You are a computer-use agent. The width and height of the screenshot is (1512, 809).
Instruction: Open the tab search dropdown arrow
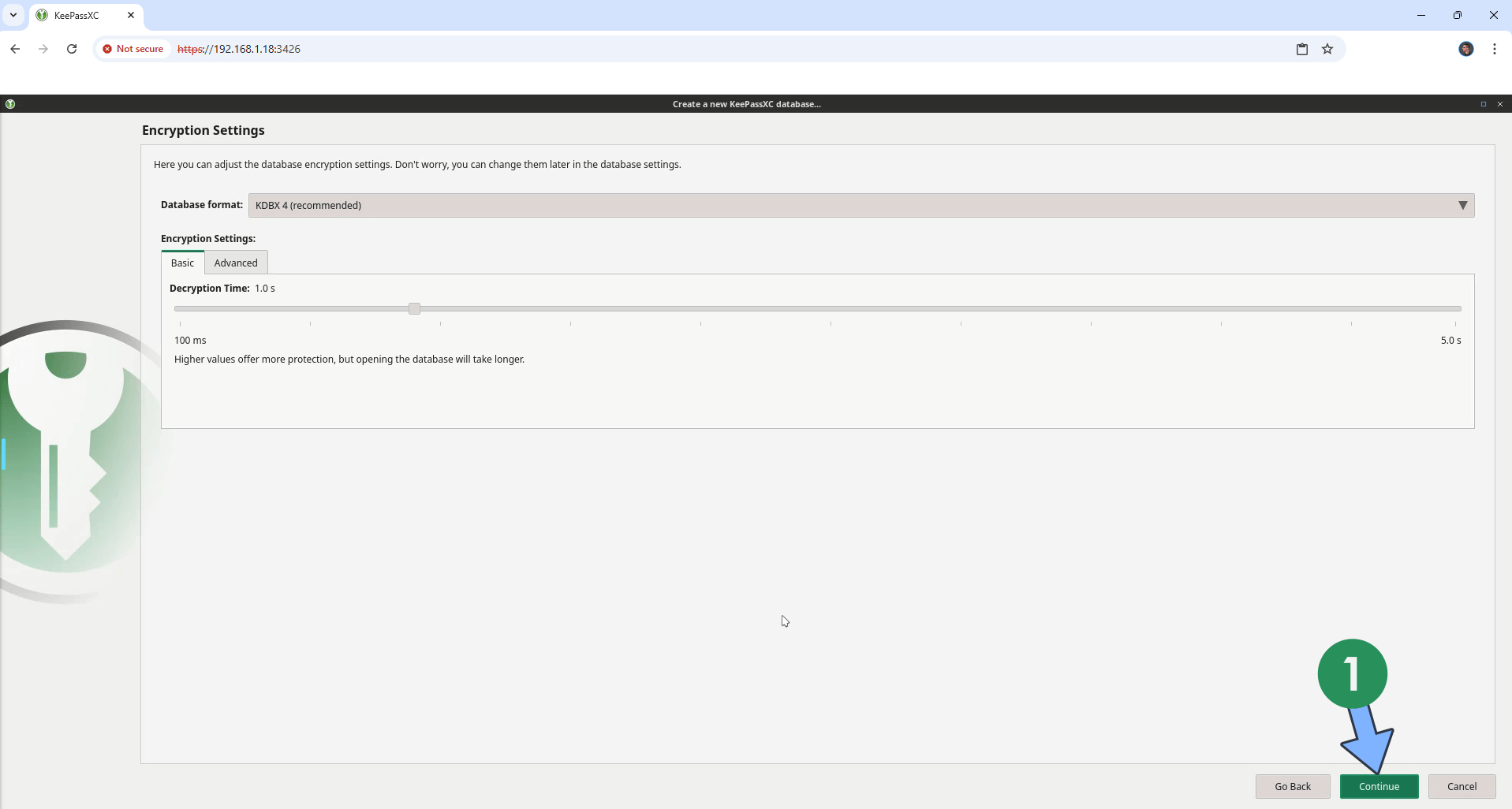tap(13, 15)
